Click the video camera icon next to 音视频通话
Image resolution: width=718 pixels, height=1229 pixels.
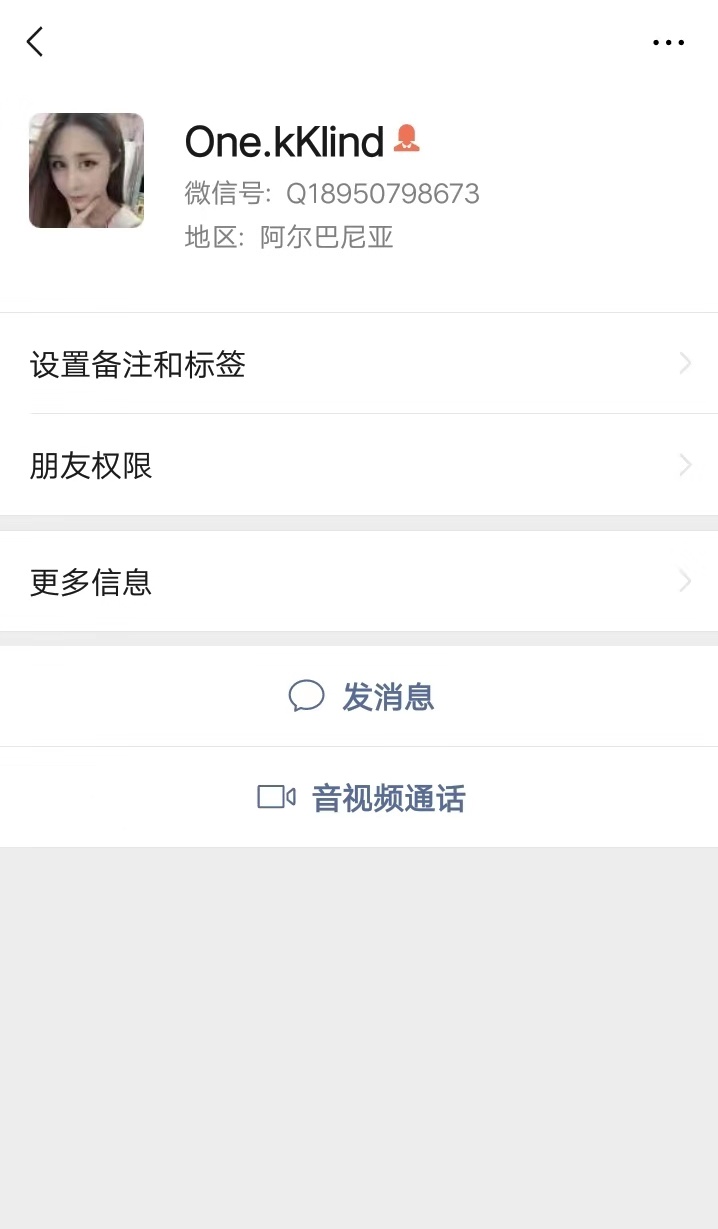(x=276, y=797)
